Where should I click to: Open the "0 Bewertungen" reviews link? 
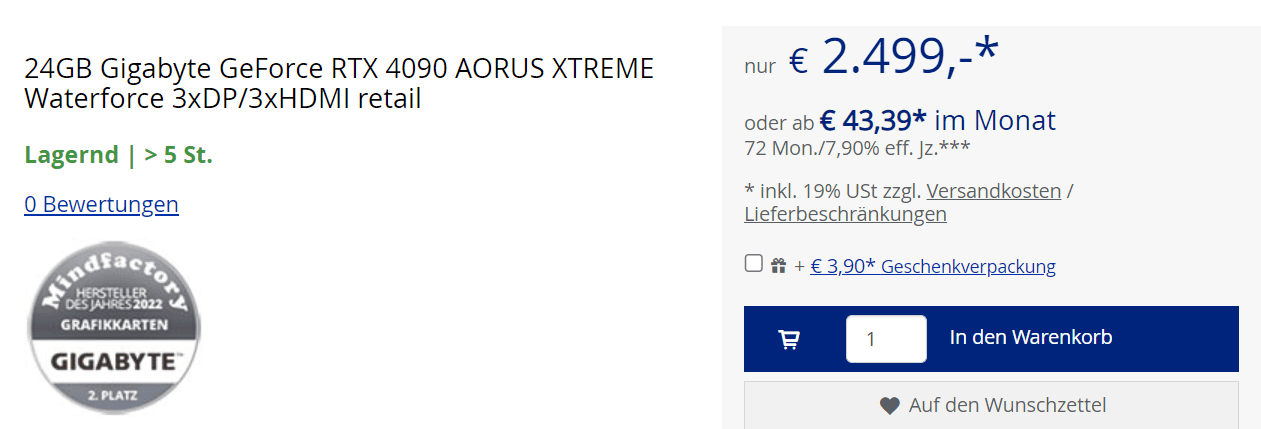click(101, 205)
